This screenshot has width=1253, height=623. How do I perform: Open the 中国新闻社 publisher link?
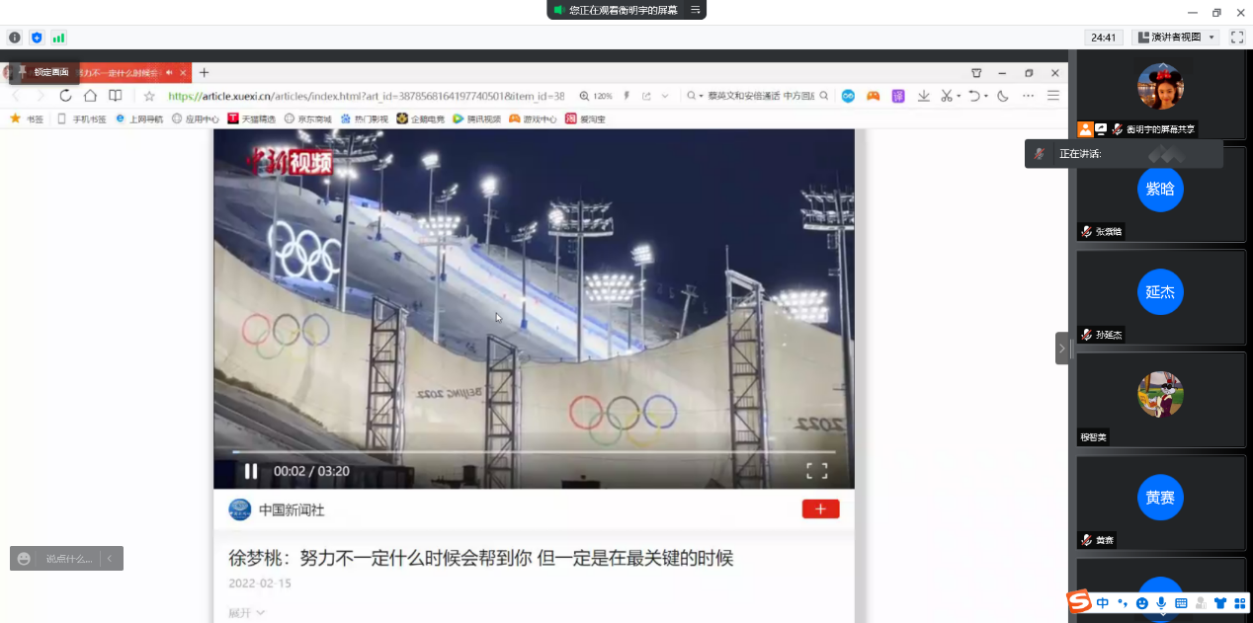(x=291, y=510)
